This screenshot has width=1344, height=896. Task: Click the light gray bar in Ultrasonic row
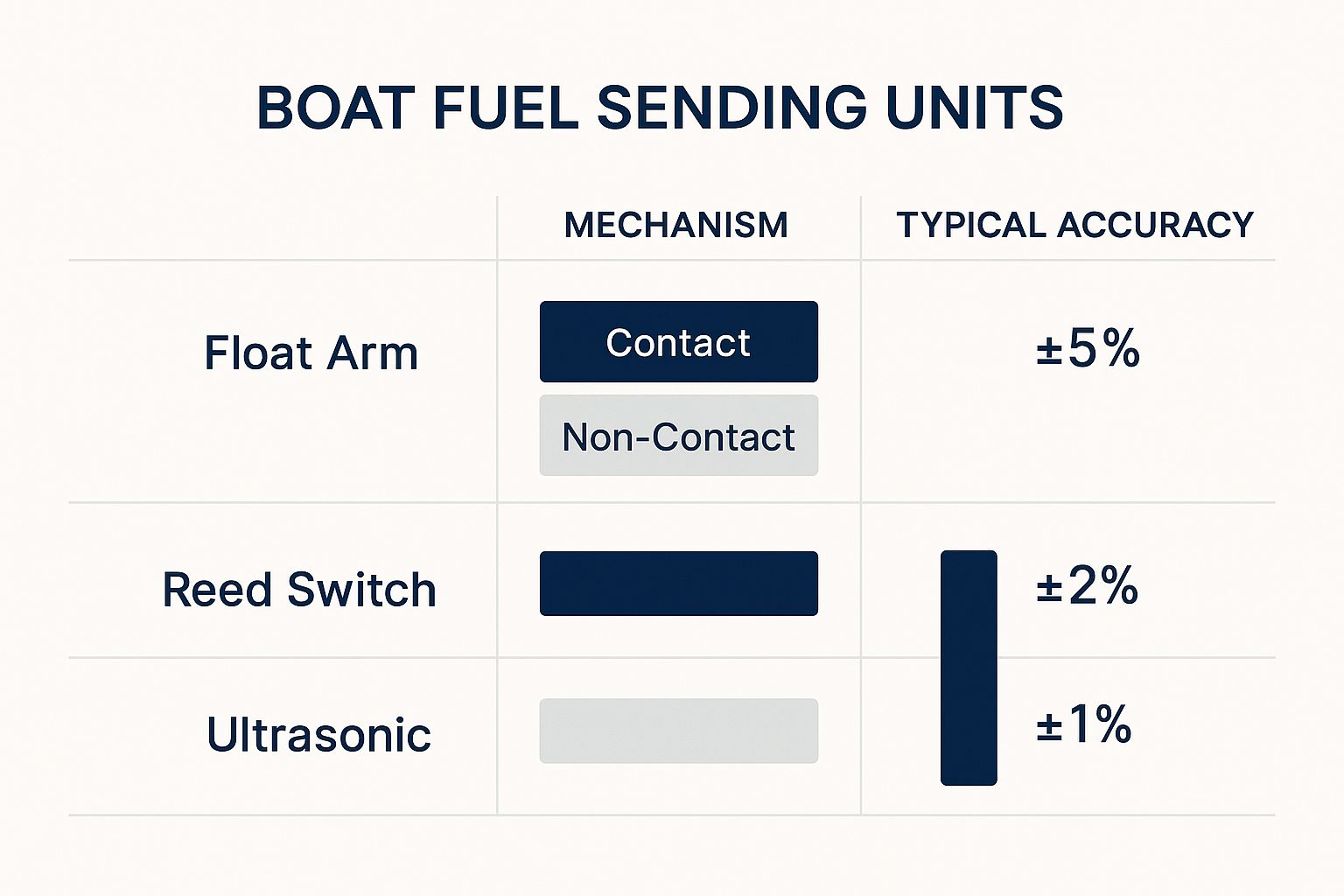click(x=678, y=731)
